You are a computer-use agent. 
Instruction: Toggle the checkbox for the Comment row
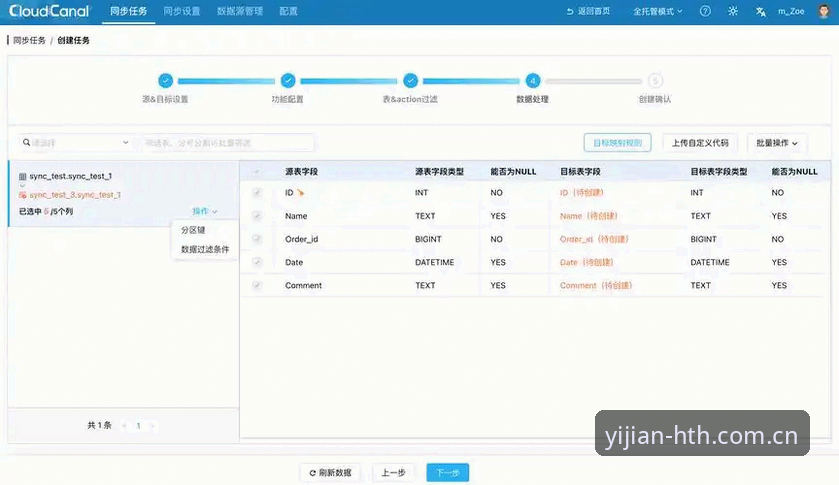tap(257, 285)
